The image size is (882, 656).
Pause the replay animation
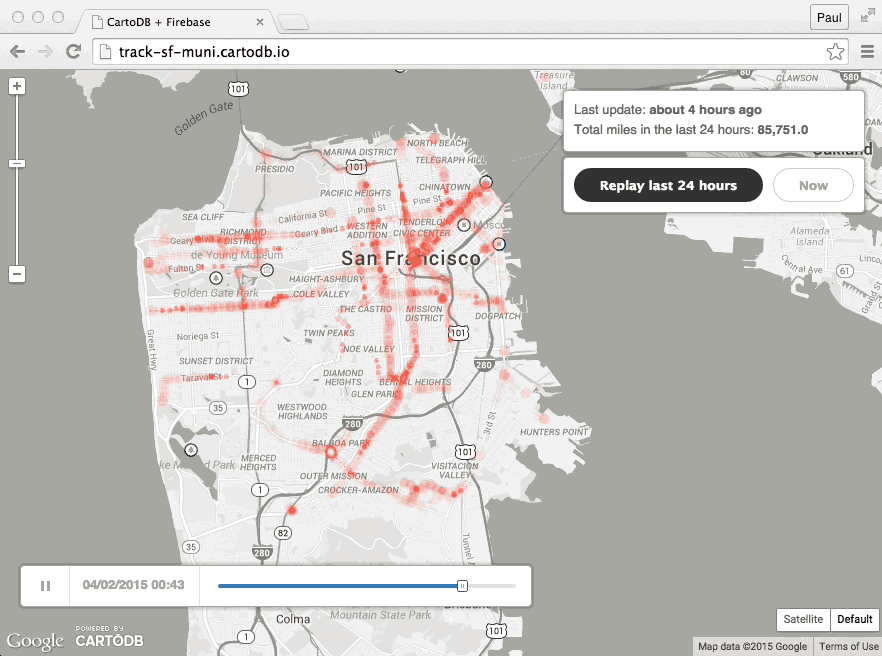coord(45,586)
